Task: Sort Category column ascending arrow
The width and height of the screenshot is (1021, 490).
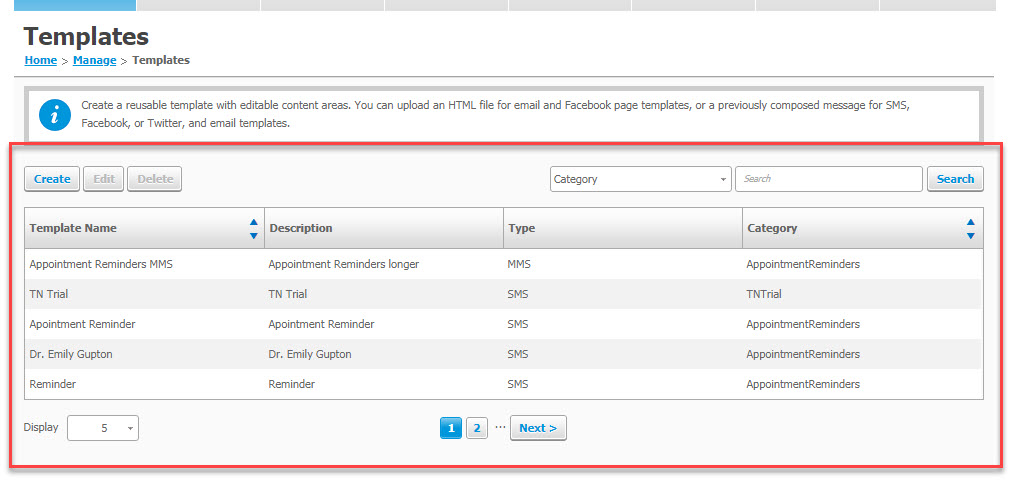Action: [x=971, y=222]
